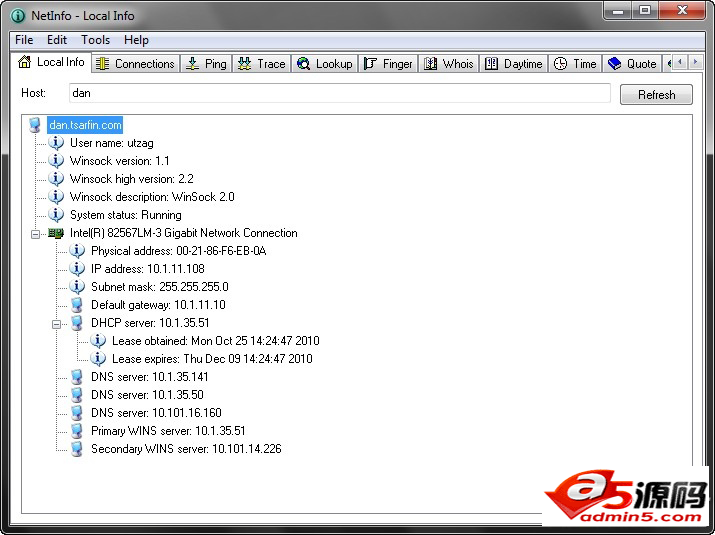Open the Edit menu
The height and width of the screenshot is (535, 715).
57,40
